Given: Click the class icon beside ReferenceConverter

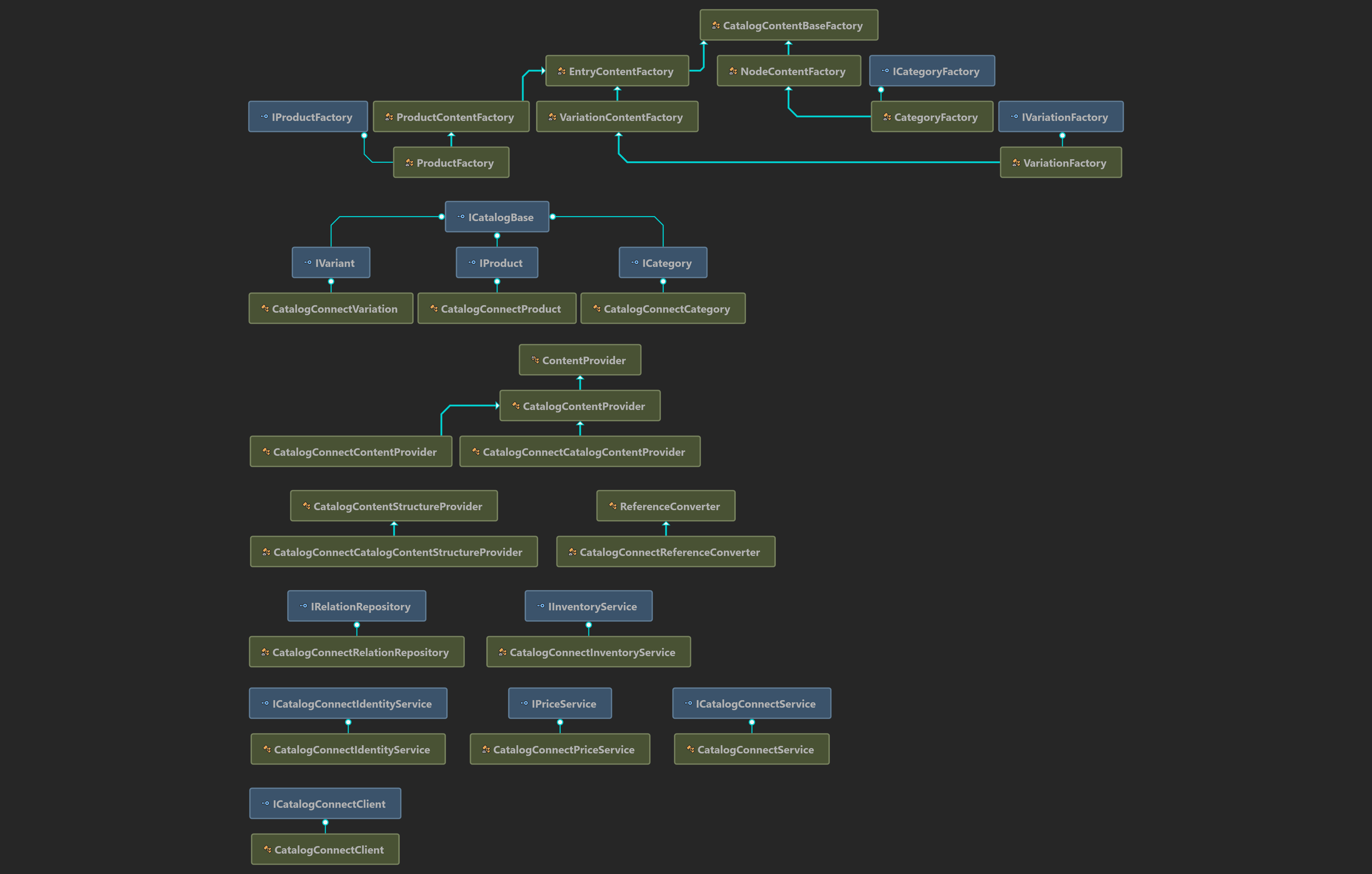Looking at the screenshot, I should 613,506.
